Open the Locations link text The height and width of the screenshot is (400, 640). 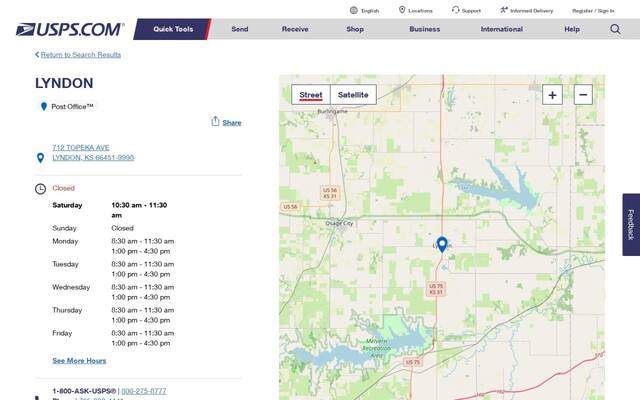(420, 11)
